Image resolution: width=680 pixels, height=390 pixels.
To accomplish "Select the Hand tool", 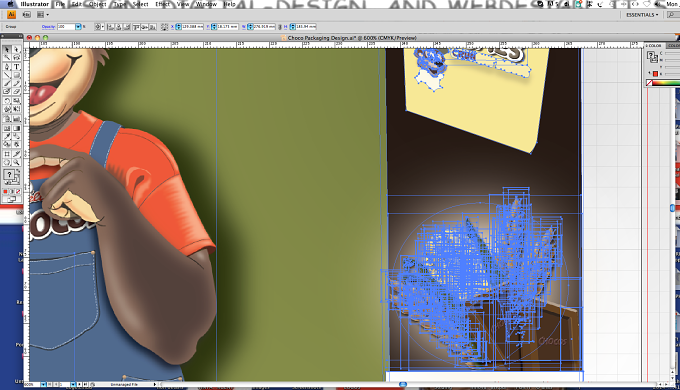I will click(x=7, y=163).
